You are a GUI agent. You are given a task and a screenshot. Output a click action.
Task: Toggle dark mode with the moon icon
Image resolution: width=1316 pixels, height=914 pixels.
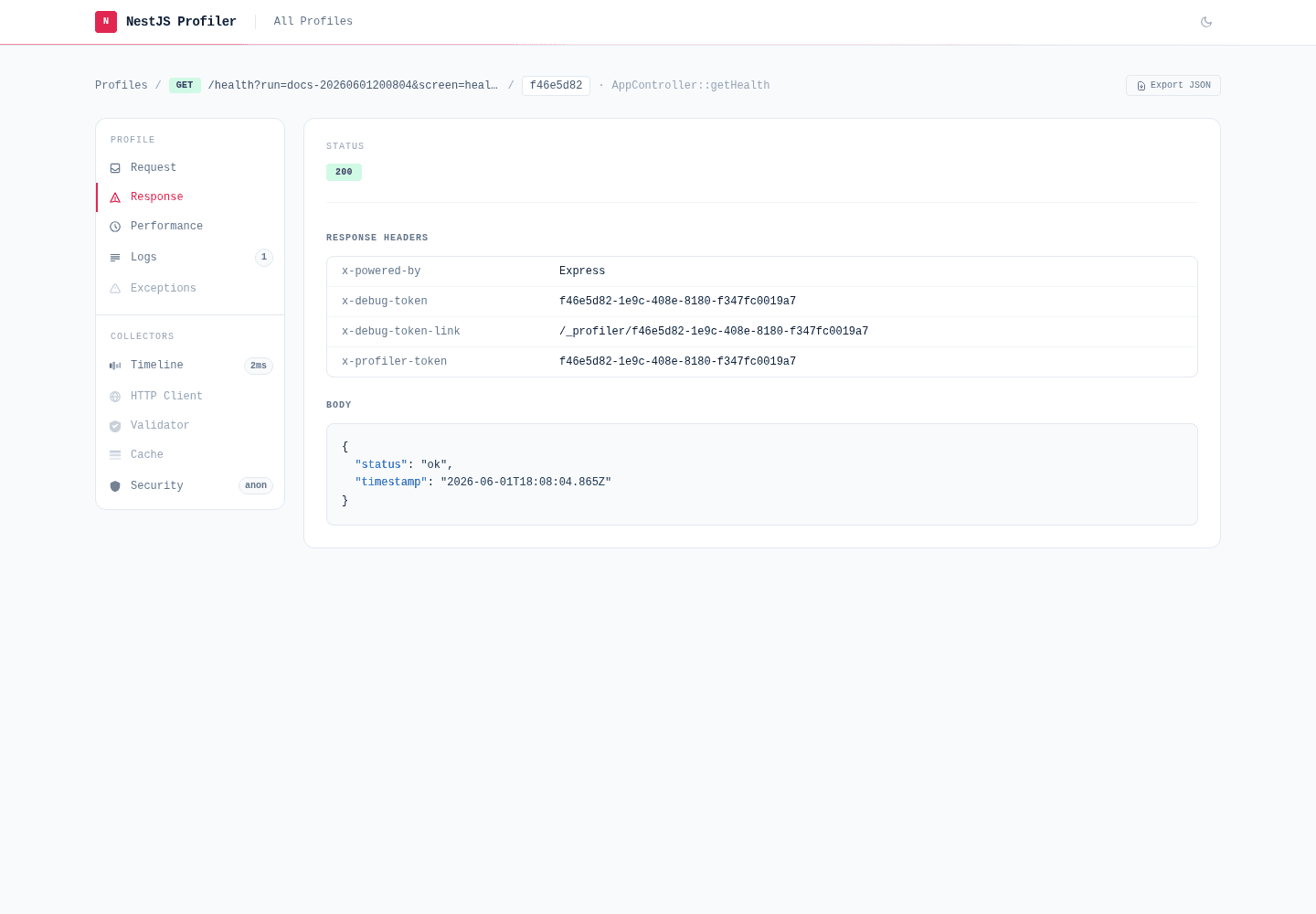pyautogui.click(x=1206, y=22)
